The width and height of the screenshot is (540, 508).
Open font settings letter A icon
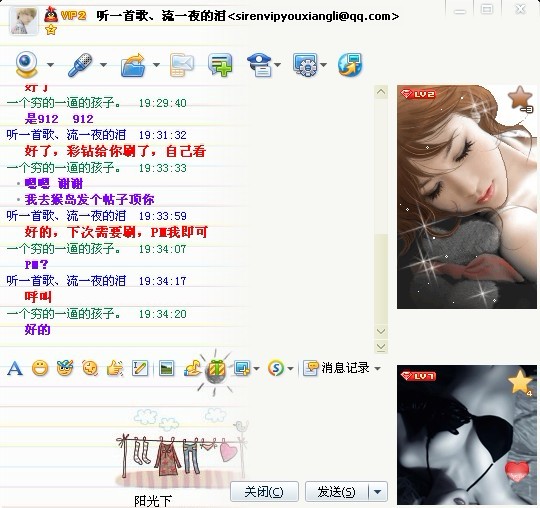point(15,369)
